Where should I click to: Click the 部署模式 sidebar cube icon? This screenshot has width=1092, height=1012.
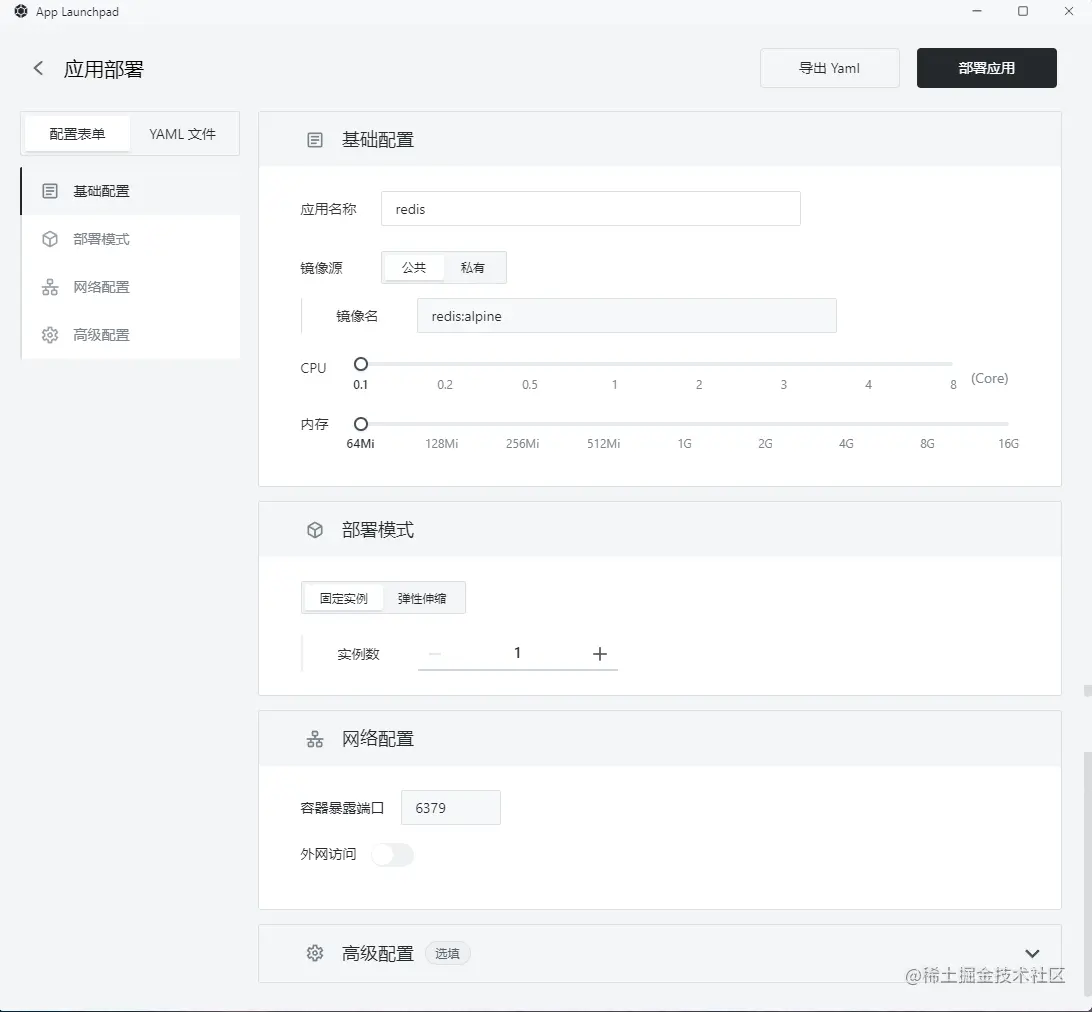[50, 239]
